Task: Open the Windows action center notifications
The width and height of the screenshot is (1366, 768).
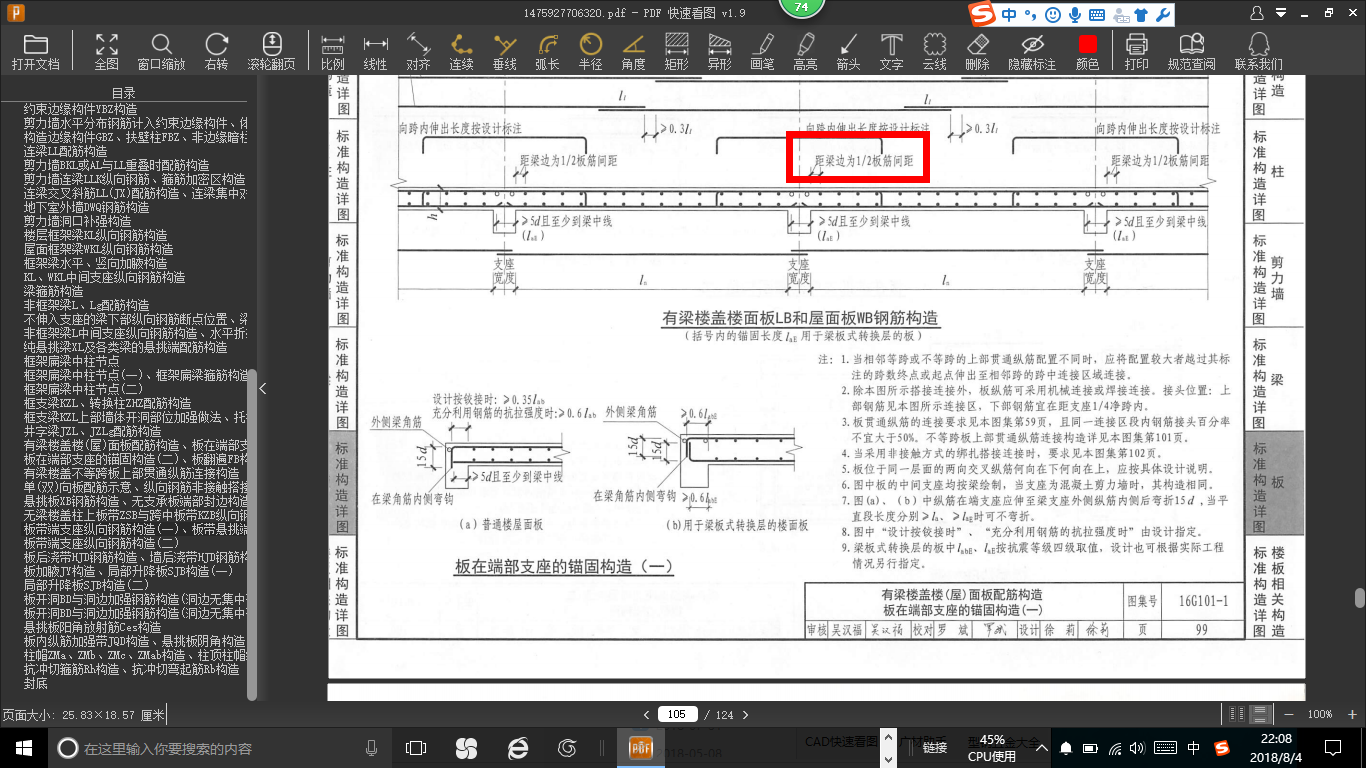Action: (1333, 747)
